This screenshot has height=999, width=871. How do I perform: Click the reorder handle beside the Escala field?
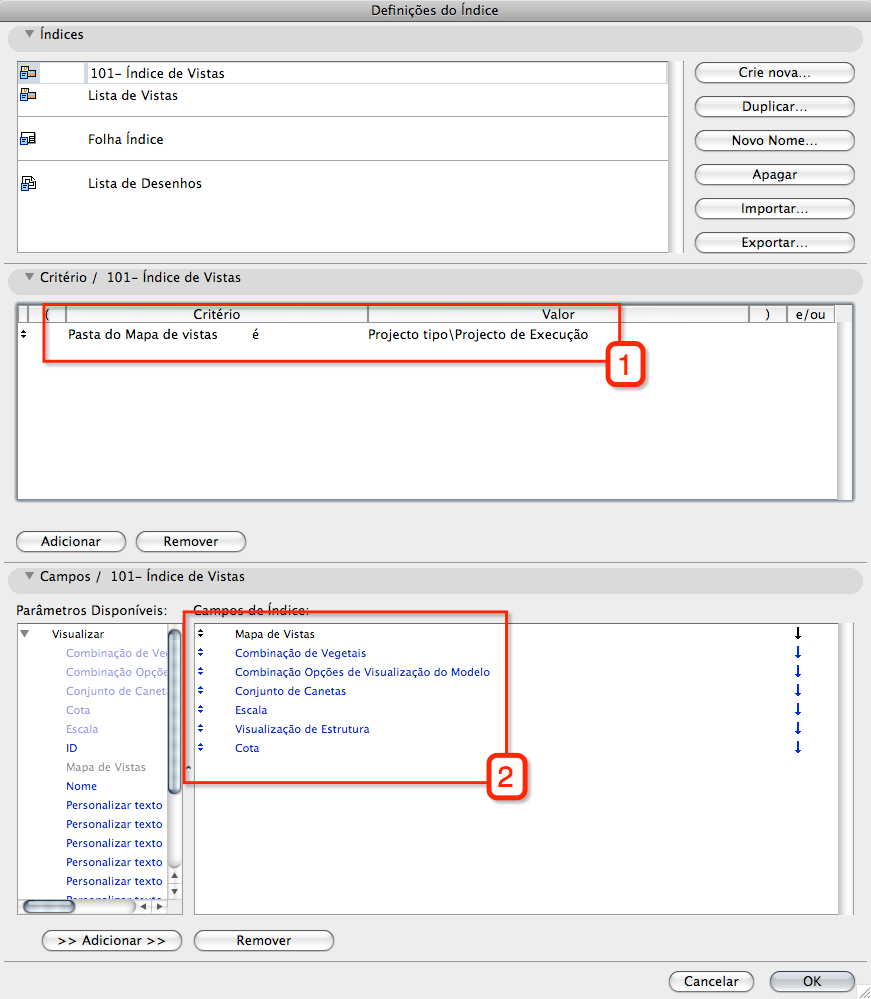tap(200, 709)
